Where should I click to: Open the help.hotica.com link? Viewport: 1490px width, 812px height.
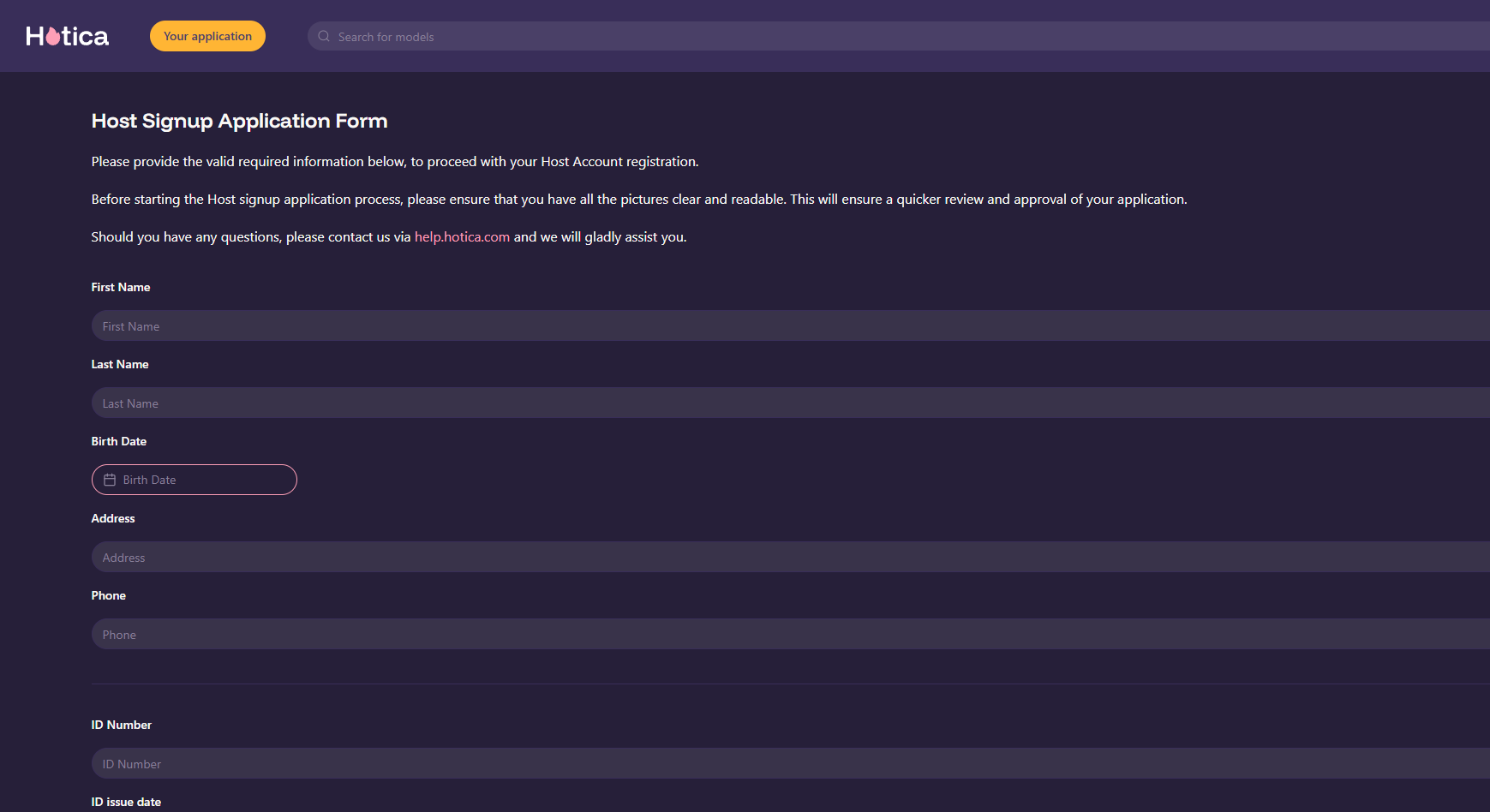[462, 237]
